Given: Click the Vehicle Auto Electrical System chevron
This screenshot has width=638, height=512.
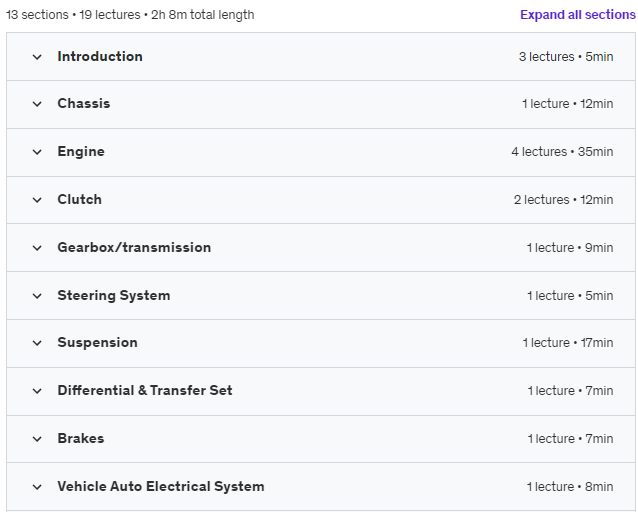Looking at the screenshot, I should point(37,487).
